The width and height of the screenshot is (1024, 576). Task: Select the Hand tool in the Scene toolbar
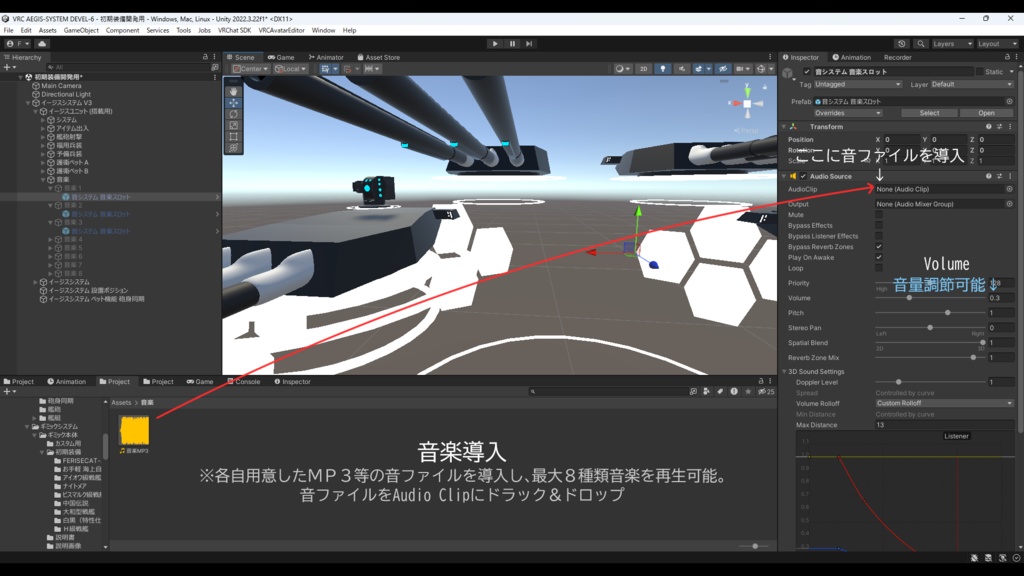(x=233, y=92)
